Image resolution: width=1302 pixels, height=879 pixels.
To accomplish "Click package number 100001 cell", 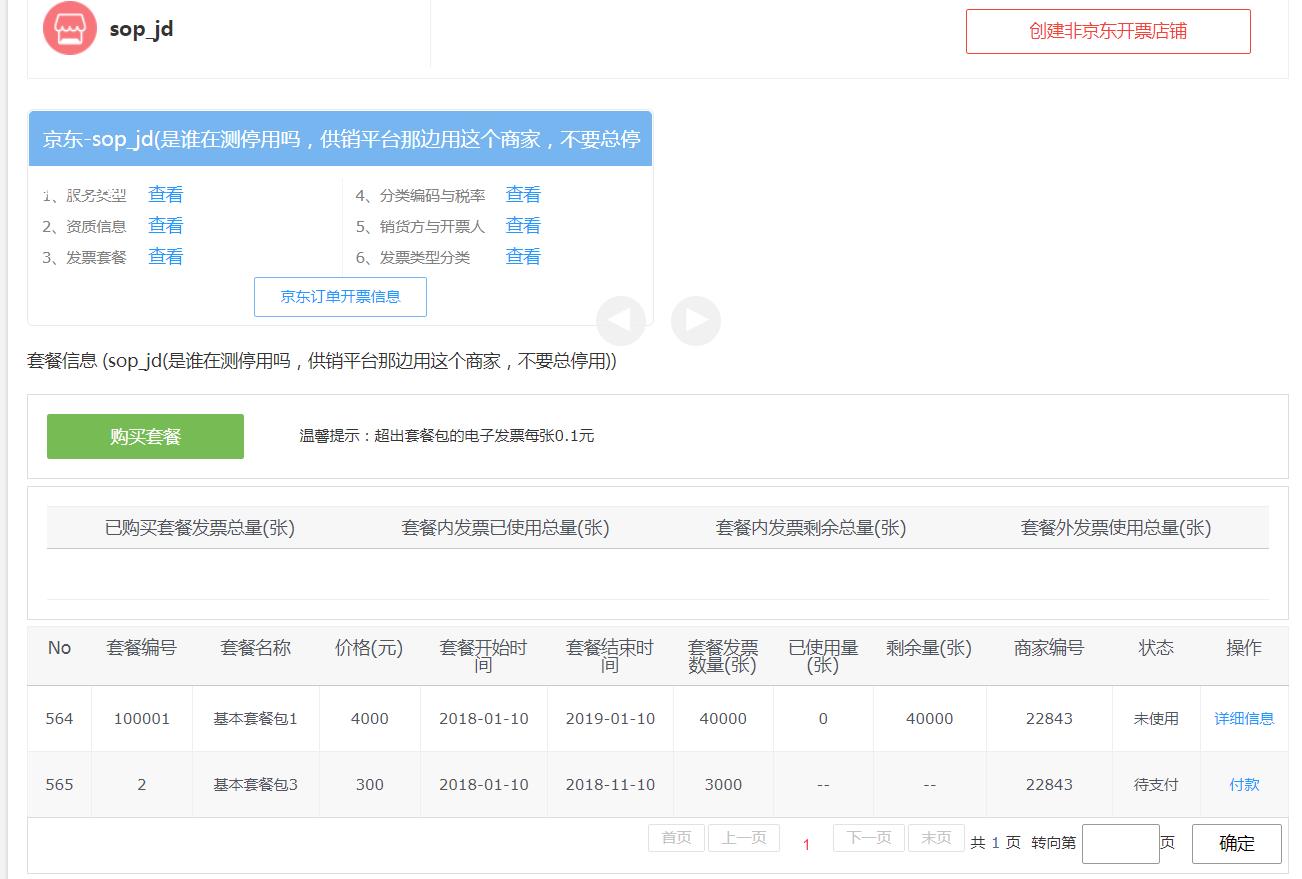I will click(x=142, y=718).
